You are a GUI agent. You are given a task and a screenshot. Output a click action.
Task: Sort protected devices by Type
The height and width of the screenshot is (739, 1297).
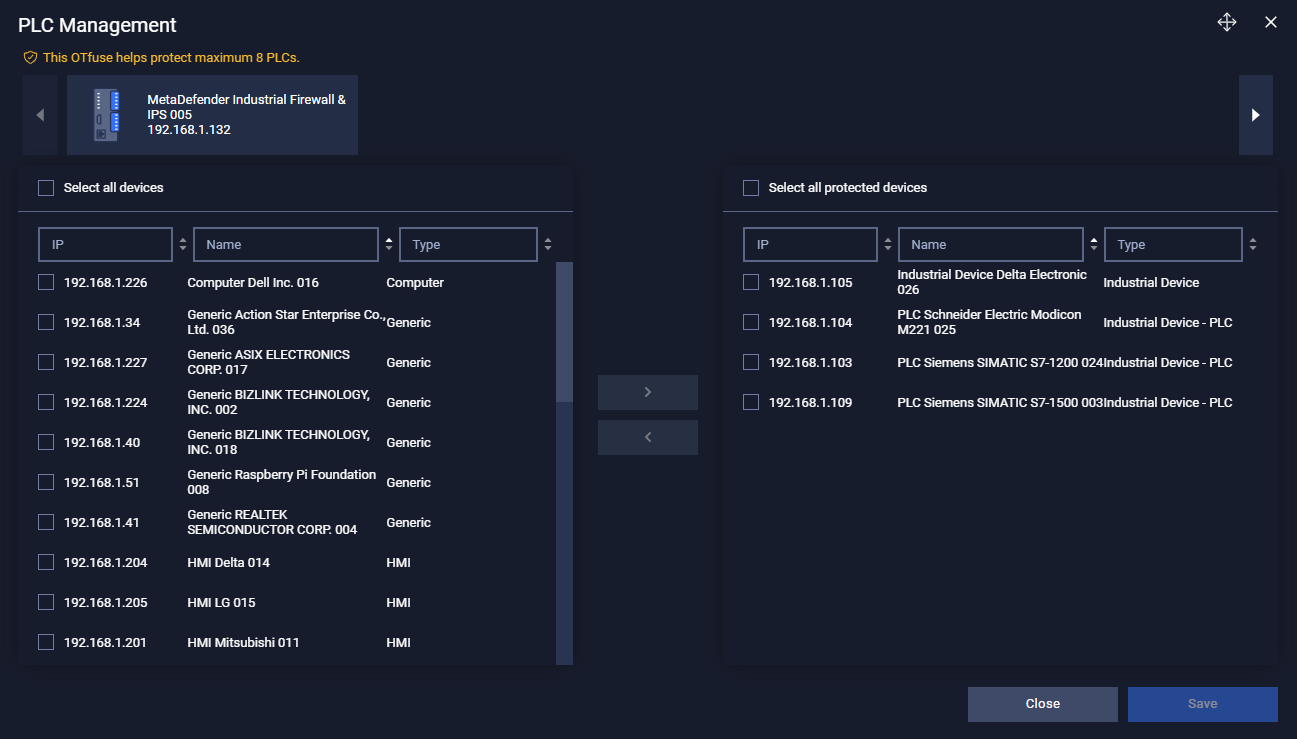pos(1253,244)
